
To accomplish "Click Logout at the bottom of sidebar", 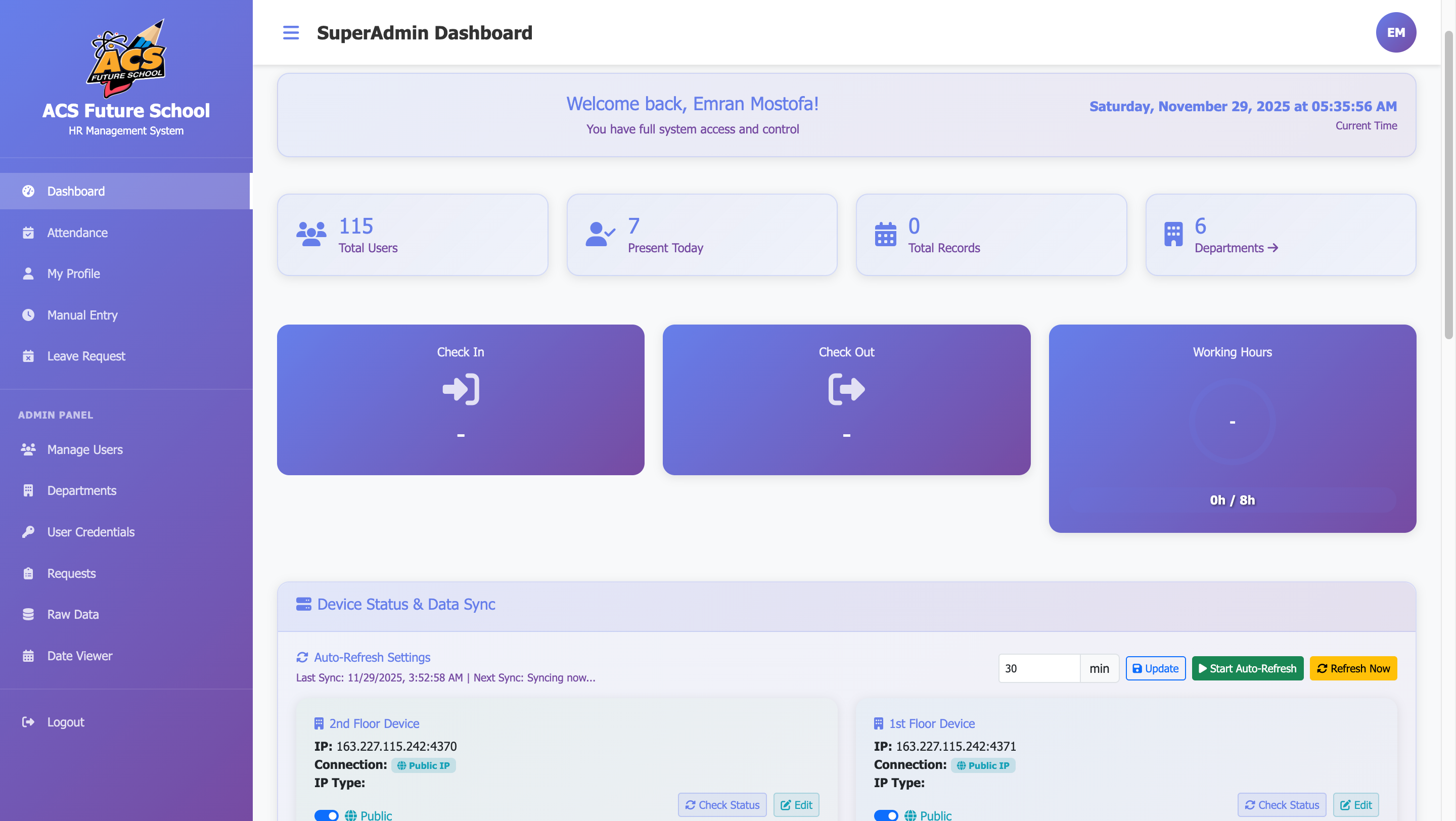I will (x=66, y=721).
